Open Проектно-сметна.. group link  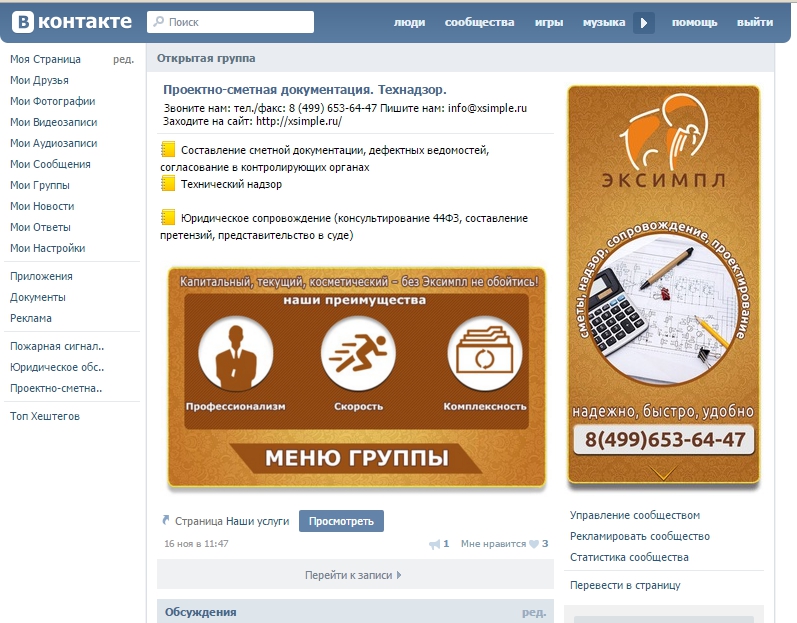pyautogui.click(x=56, y=388)
